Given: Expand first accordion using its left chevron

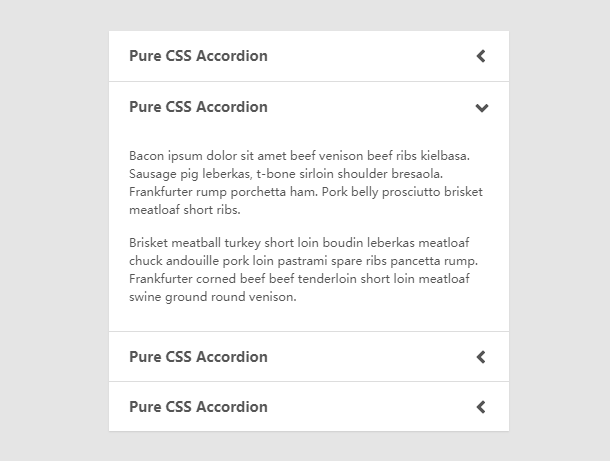Looking at the screenshot, I should tap(481, 56).
